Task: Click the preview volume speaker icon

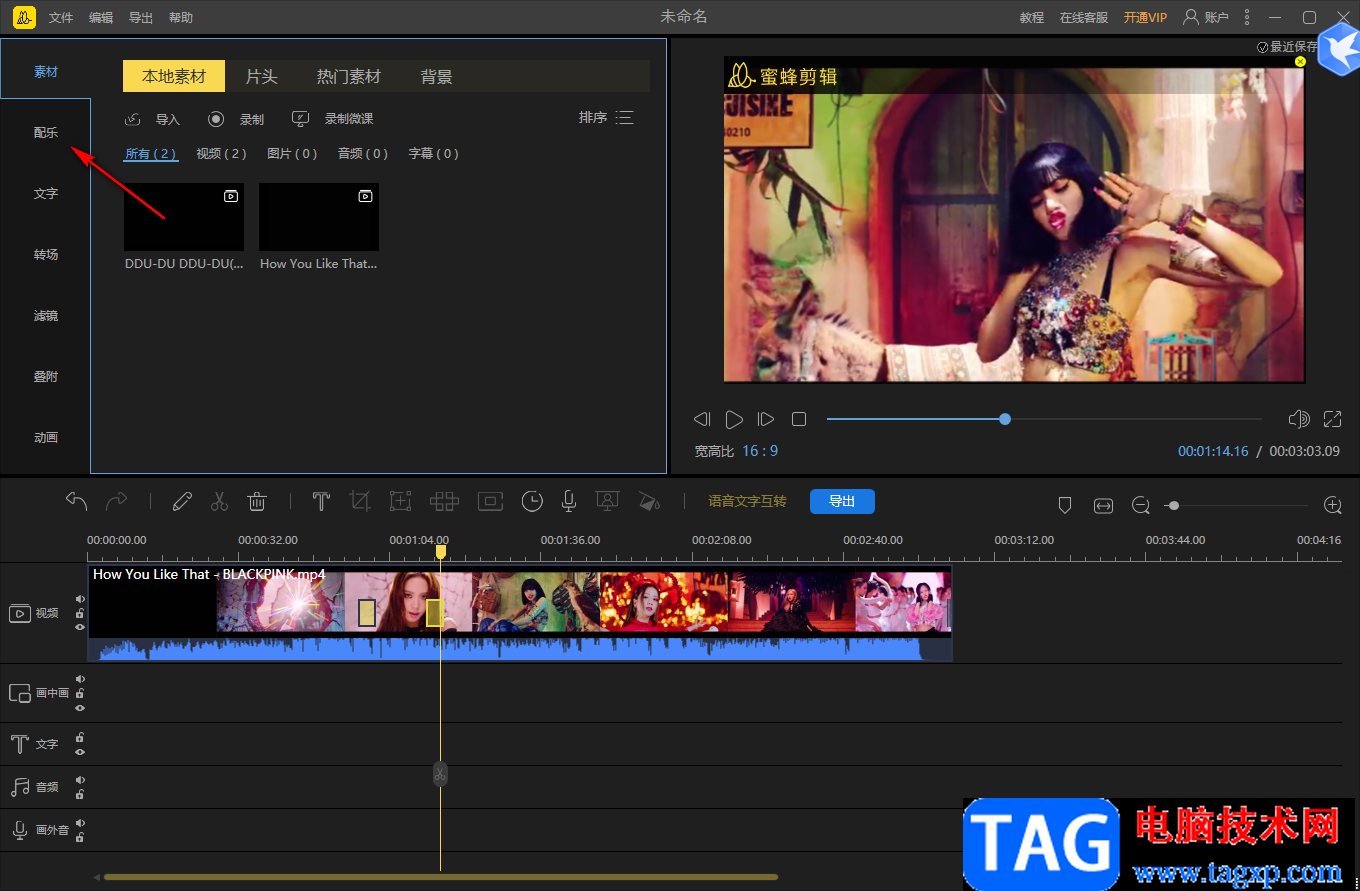Action: coord(1299,419)
